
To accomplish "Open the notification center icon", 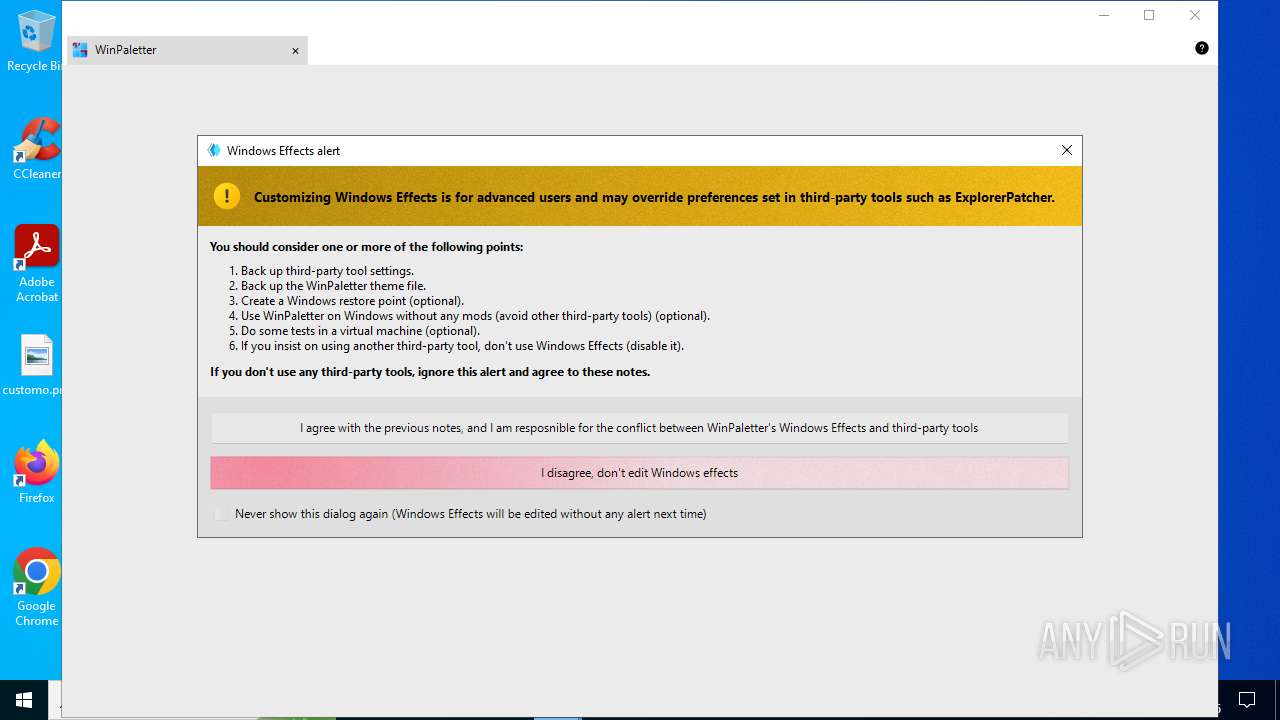I will pos(1247,700).
